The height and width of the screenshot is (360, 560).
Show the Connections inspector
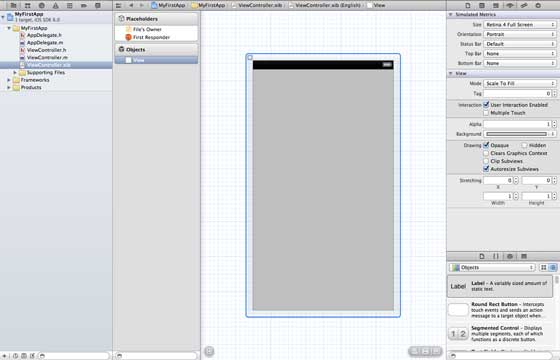coord(538,5)
